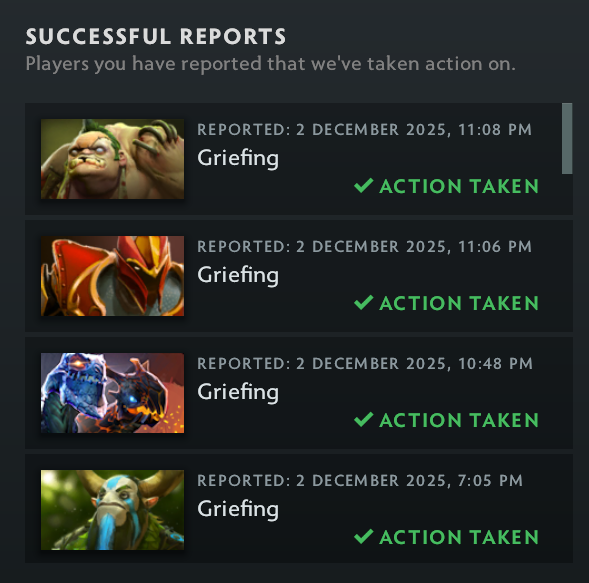
Task: Click green checkmark on 11:06 PM report
Action: 364,302
